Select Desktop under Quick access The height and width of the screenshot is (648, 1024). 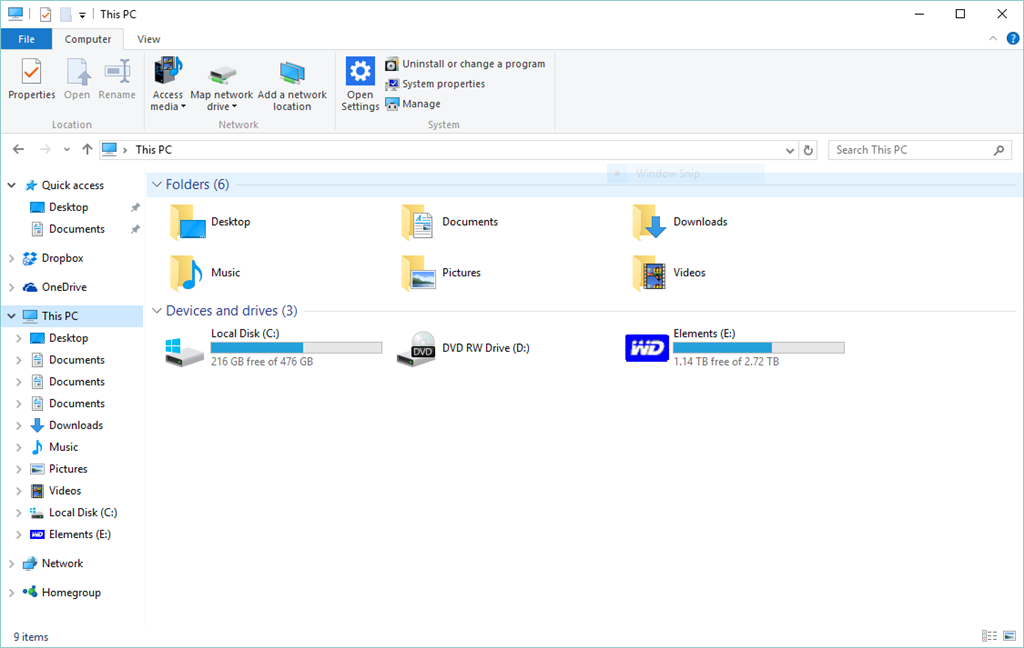click(x=69, y=207)
